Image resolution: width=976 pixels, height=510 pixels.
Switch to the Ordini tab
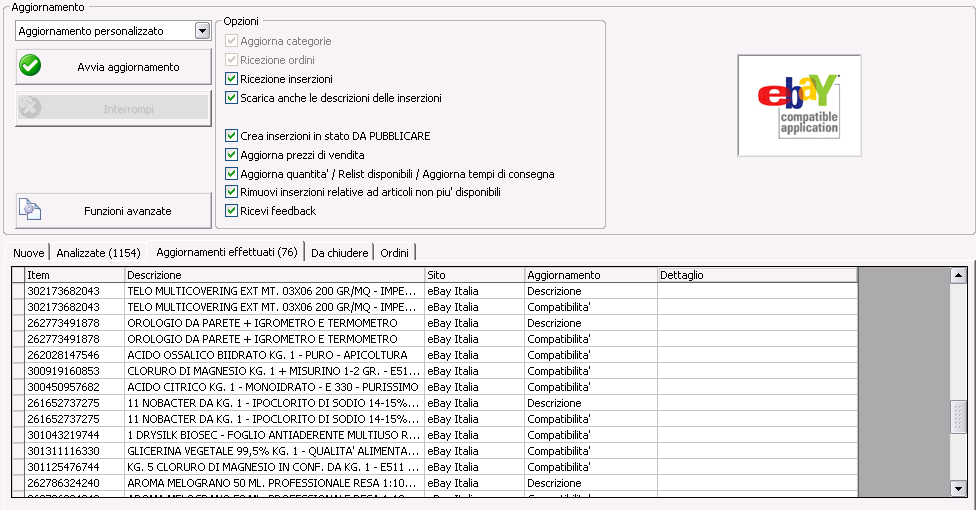[395, 252]
